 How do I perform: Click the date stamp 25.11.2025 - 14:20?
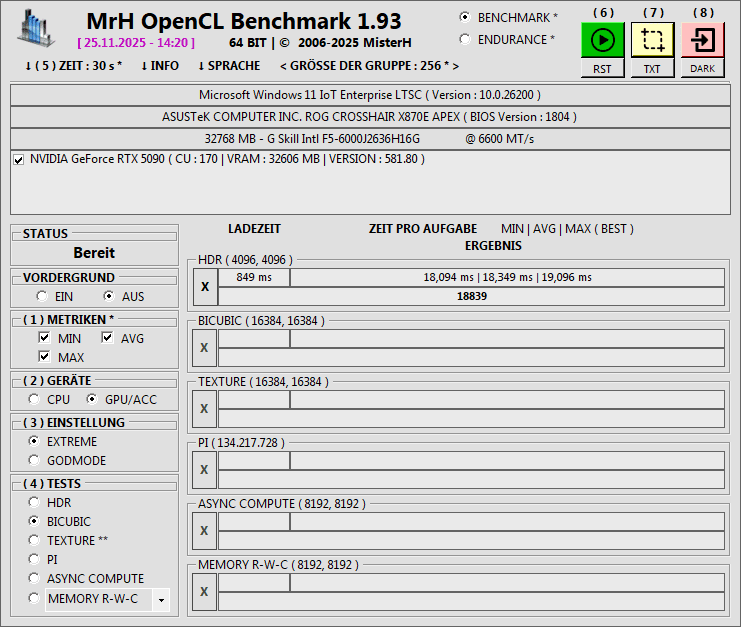136,43
